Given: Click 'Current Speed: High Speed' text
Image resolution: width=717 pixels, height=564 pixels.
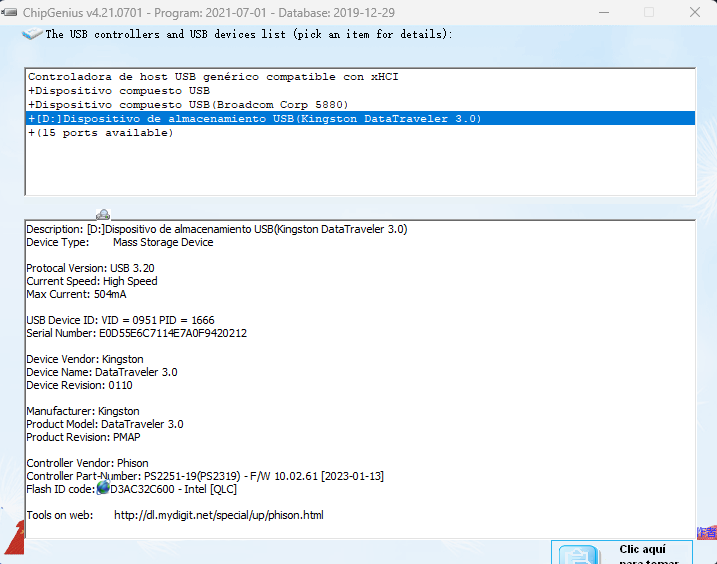Looking at the screenshot, I should coord(92,281).
